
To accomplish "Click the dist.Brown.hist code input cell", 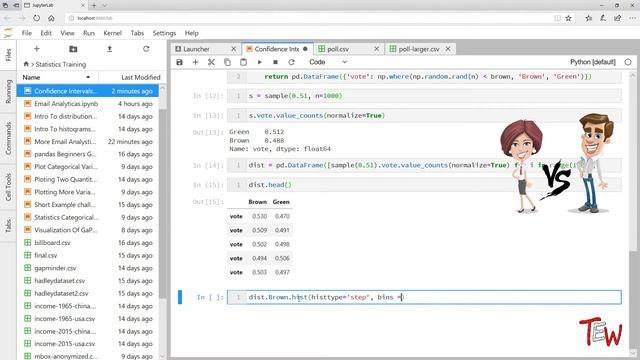I will tap(424, 297).
